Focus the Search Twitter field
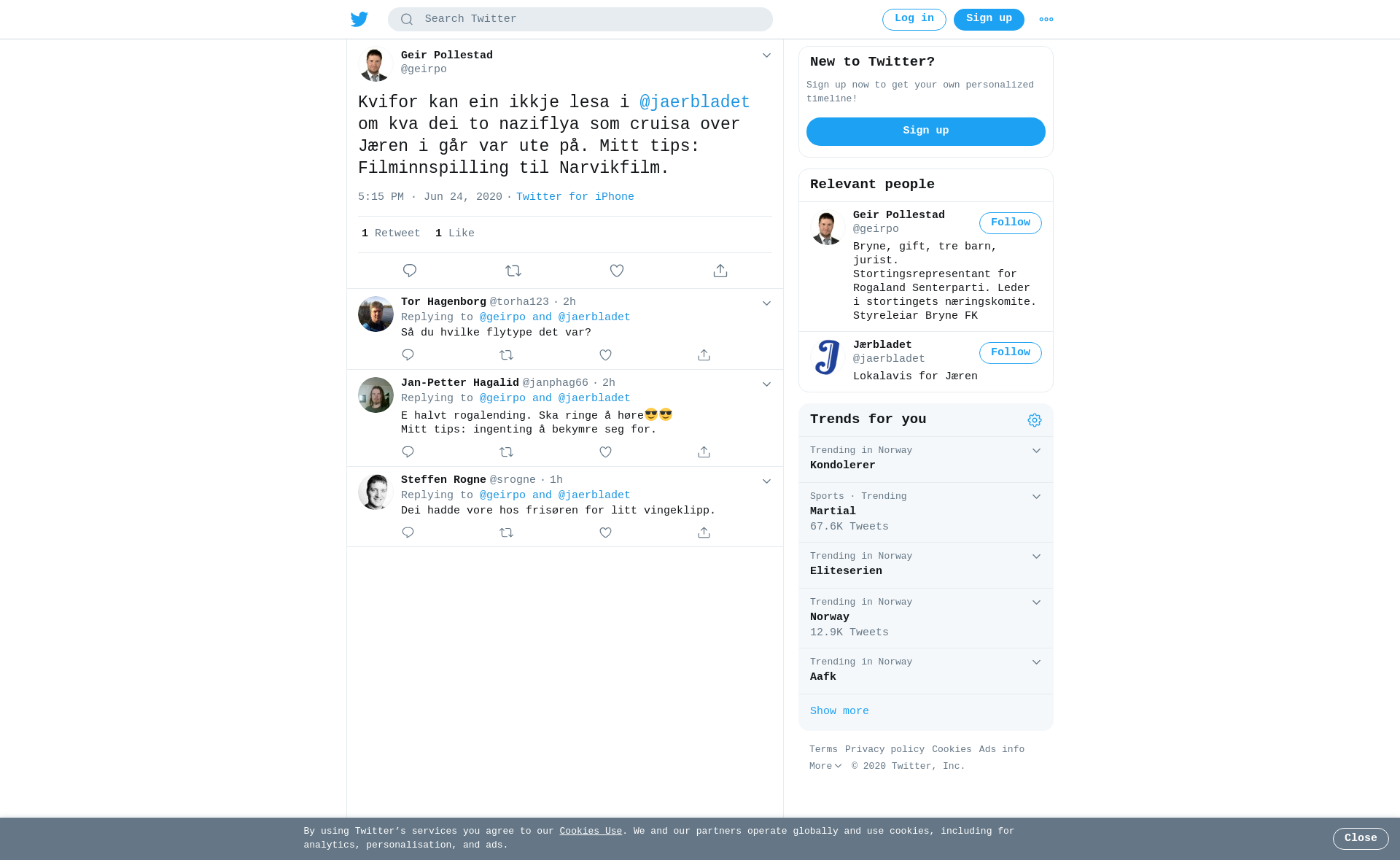1400x860 pixels. tap(580, 20)
